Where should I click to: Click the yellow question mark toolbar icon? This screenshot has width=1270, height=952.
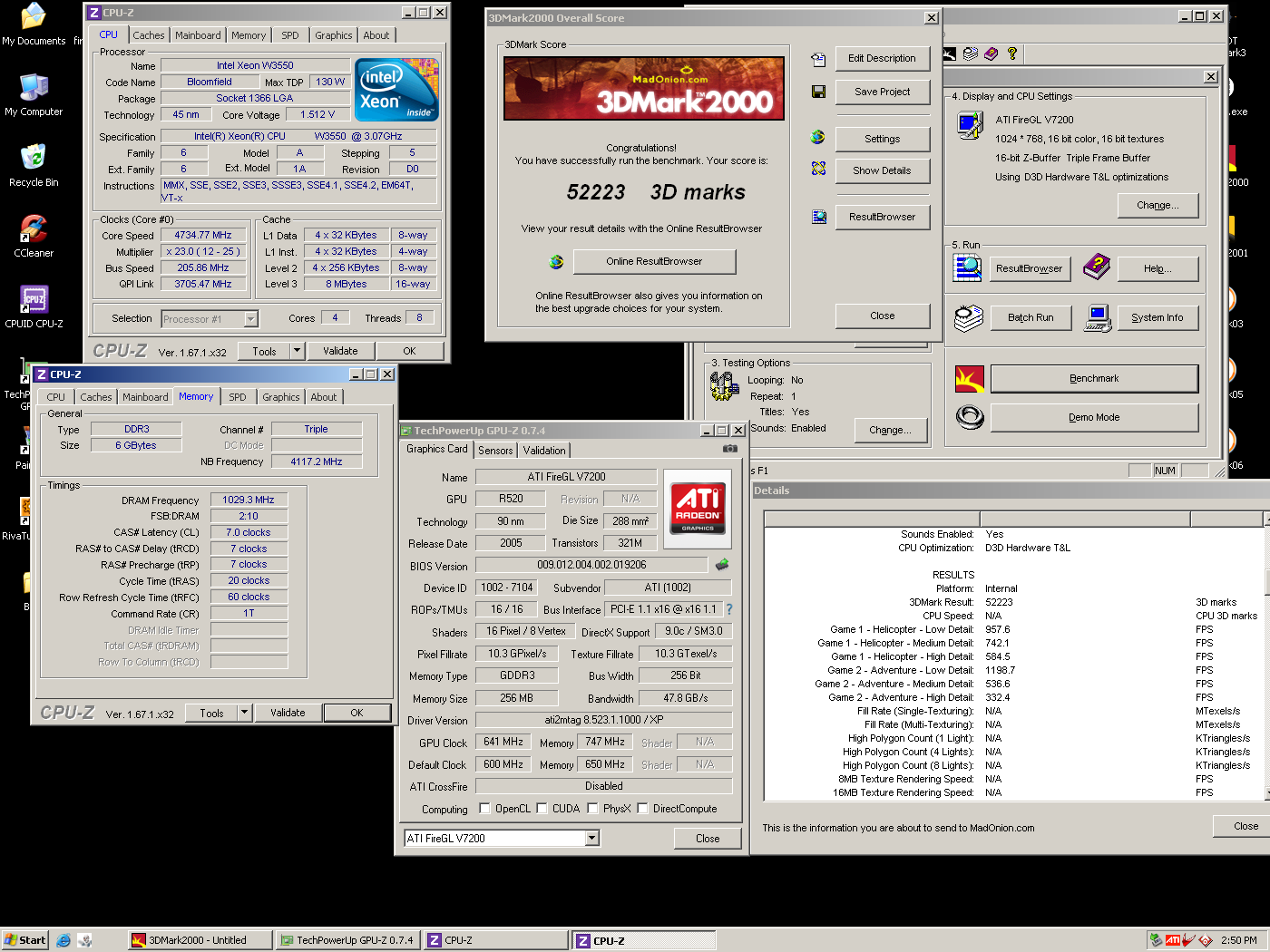coord(1012,53)
